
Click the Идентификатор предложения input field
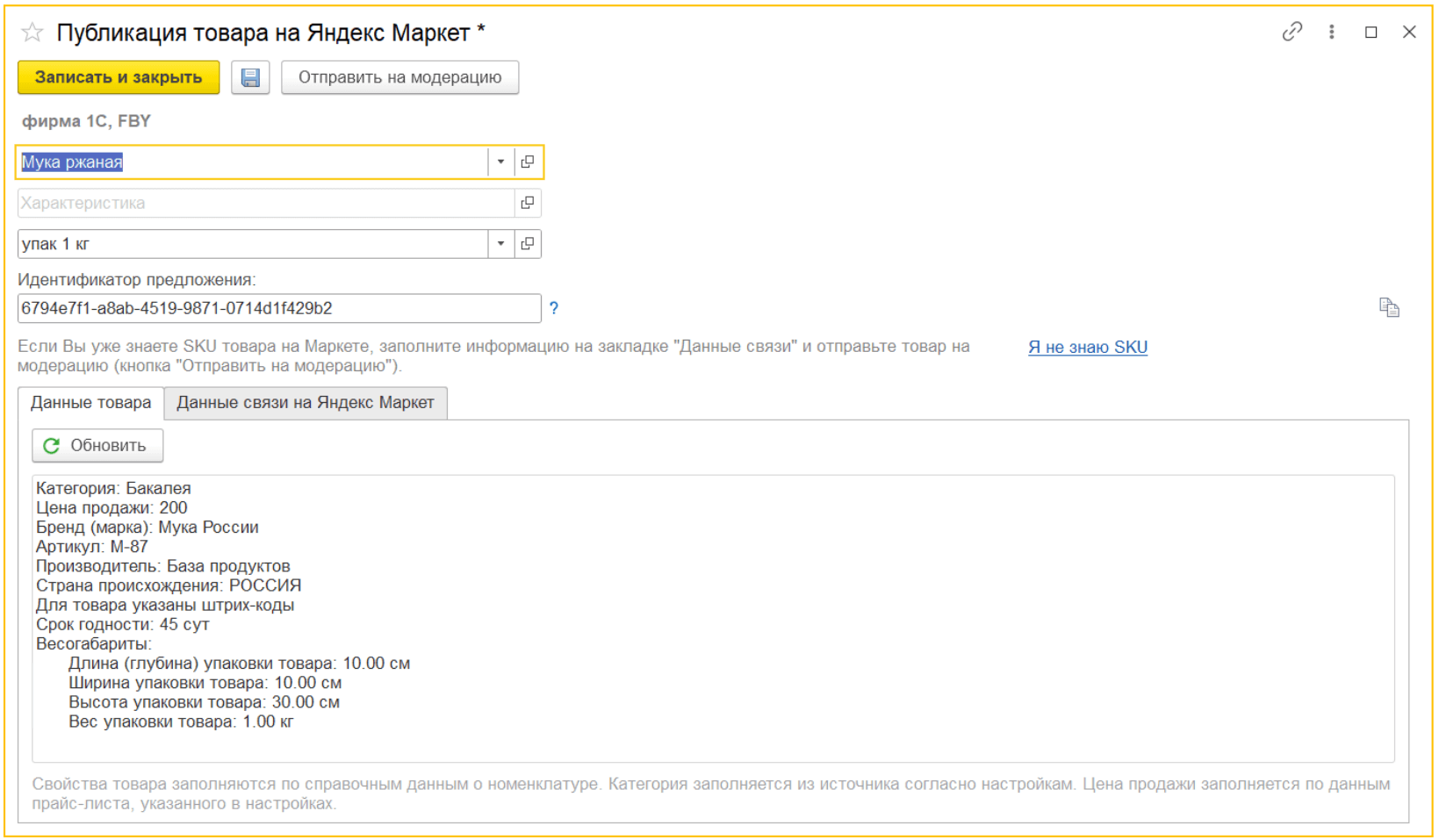pos(278,308)
